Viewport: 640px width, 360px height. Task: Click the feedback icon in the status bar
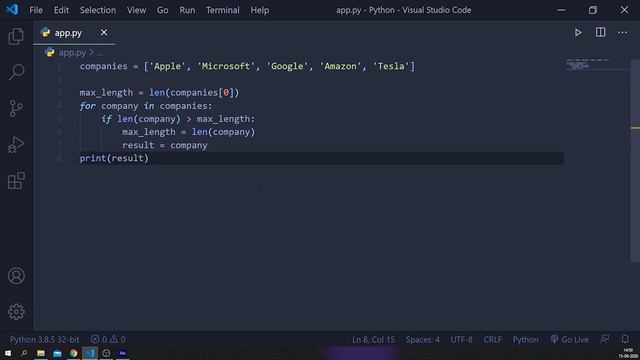[x=604, y=339]
